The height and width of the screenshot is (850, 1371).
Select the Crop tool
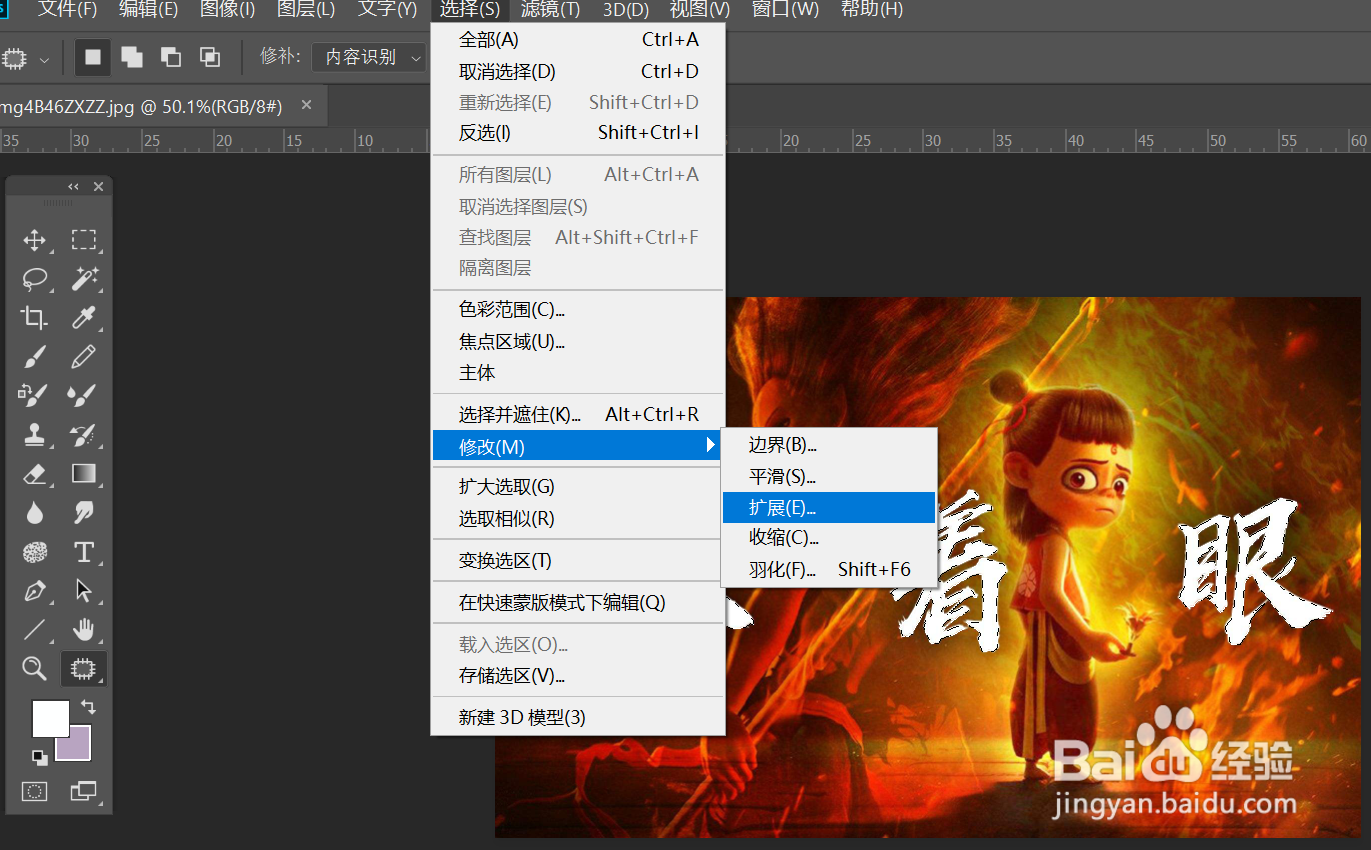[x=35, y=318]
